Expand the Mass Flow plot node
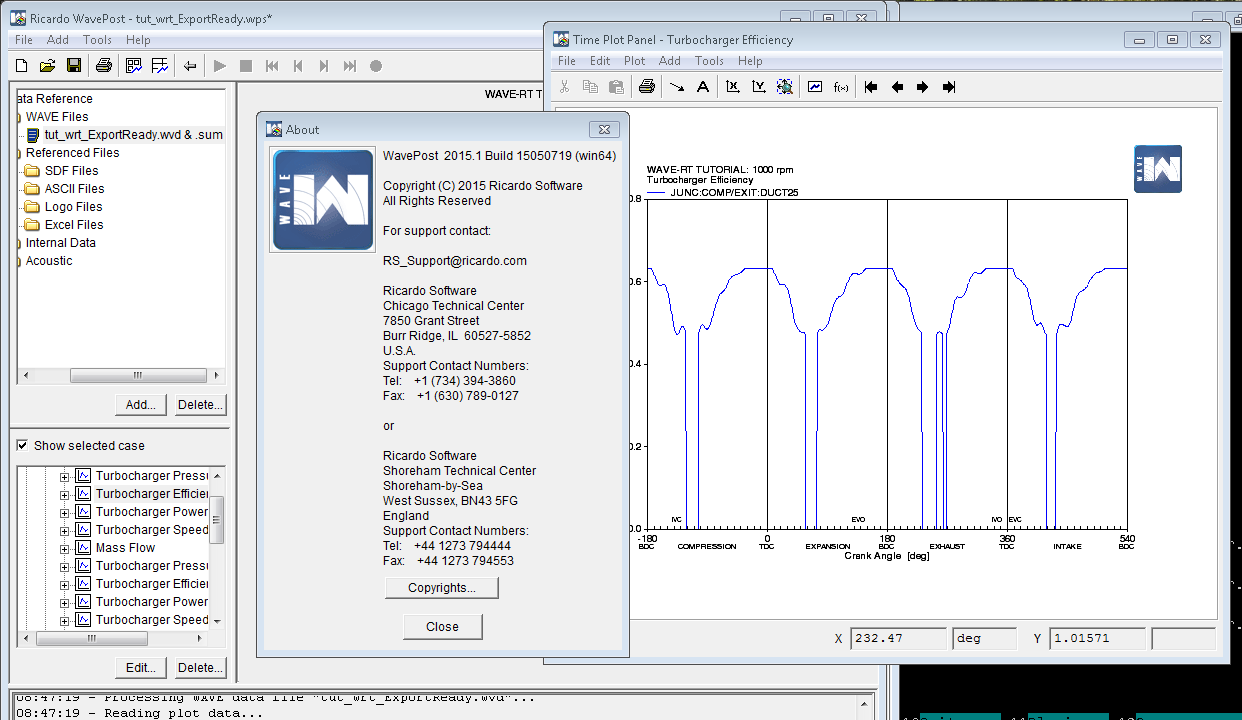Viewport: 1242px width, 720px height. 65,548
